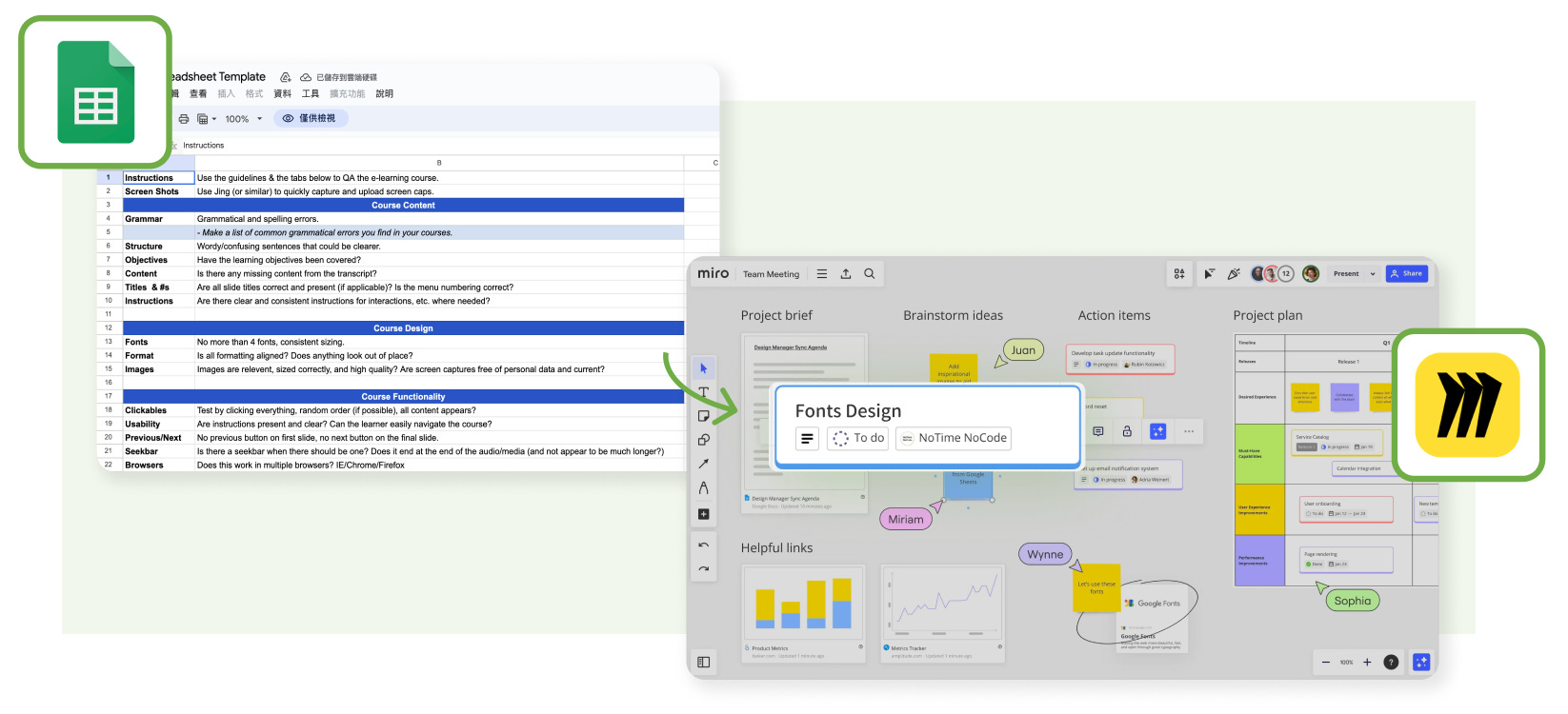
Task: Click the description icon on Fonts Design card
Action: (x=808, y=438)
